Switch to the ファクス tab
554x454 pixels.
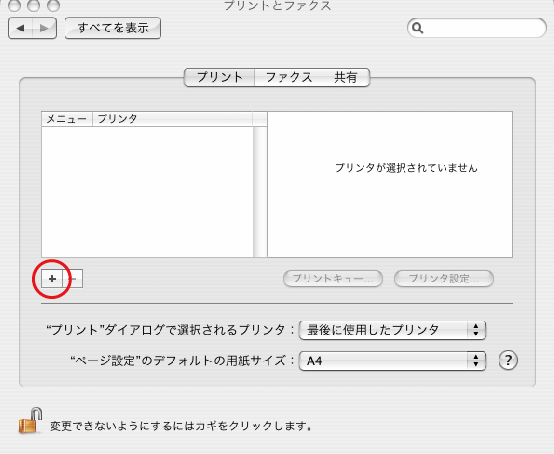point(289,77)
